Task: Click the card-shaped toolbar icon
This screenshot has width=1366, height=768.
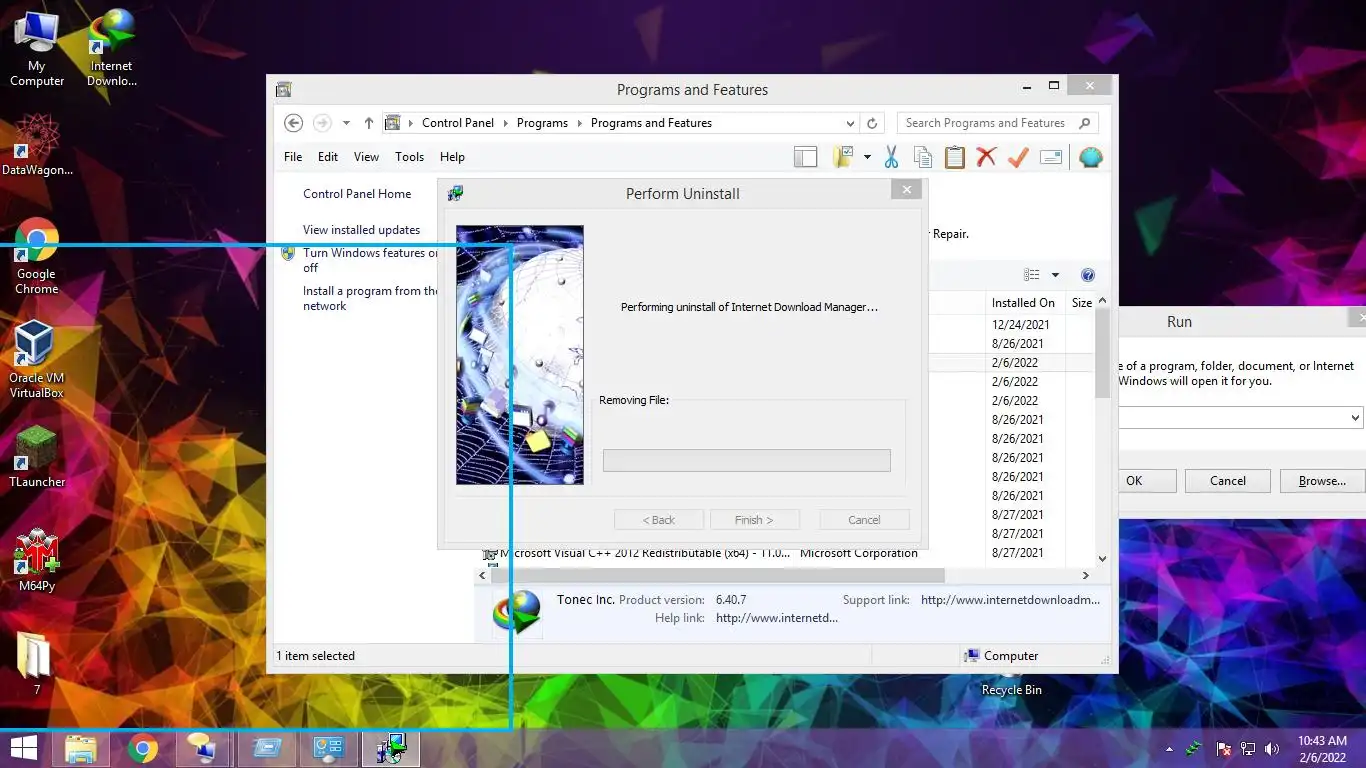Action: (x=1050, y=157)
